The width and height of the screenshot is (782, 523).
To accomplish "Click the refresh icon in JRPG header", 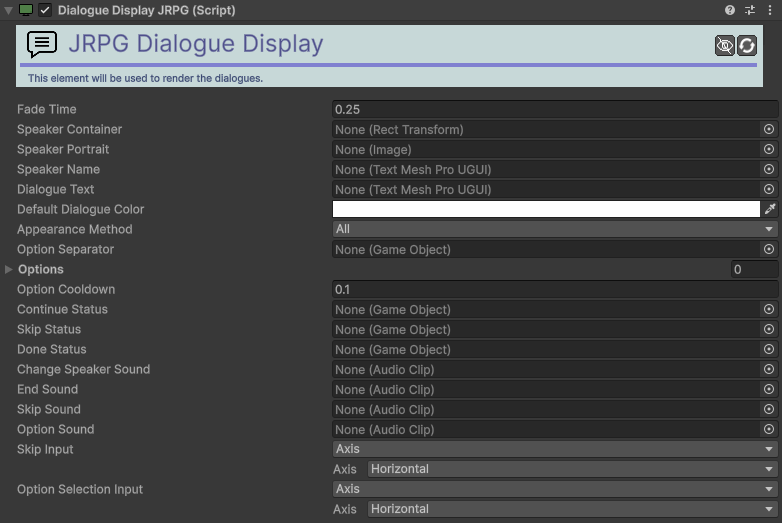I will pyautogui.click(x=747, y=46).
